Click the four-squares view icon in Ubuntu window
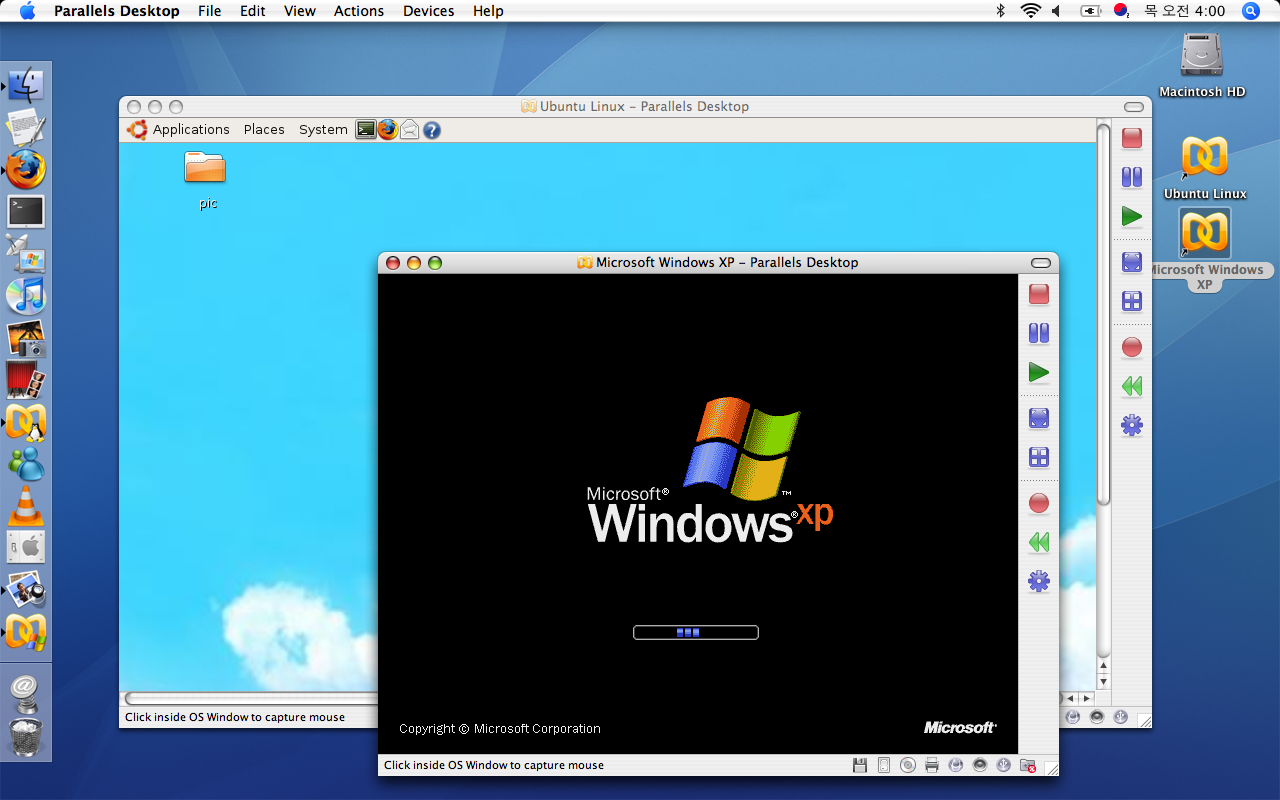1280x800 pixels. pyautogui.click(x=1132, y=301)
